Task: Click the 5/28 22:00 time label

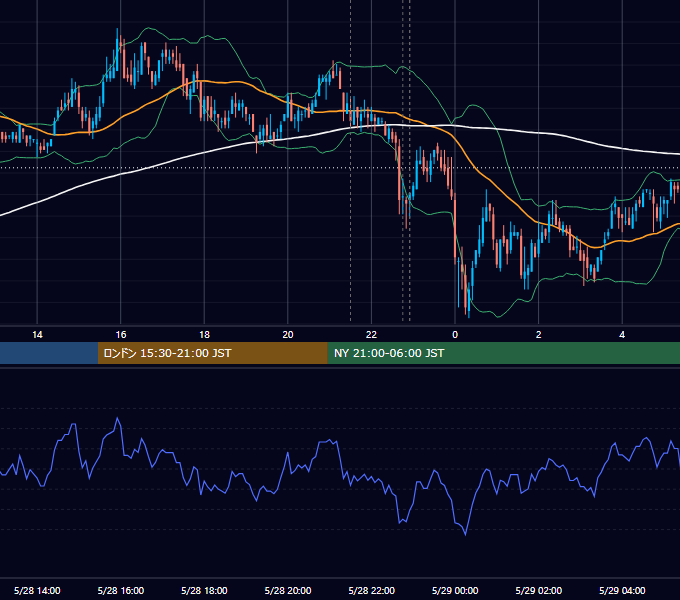Action: tap(372, 590)
